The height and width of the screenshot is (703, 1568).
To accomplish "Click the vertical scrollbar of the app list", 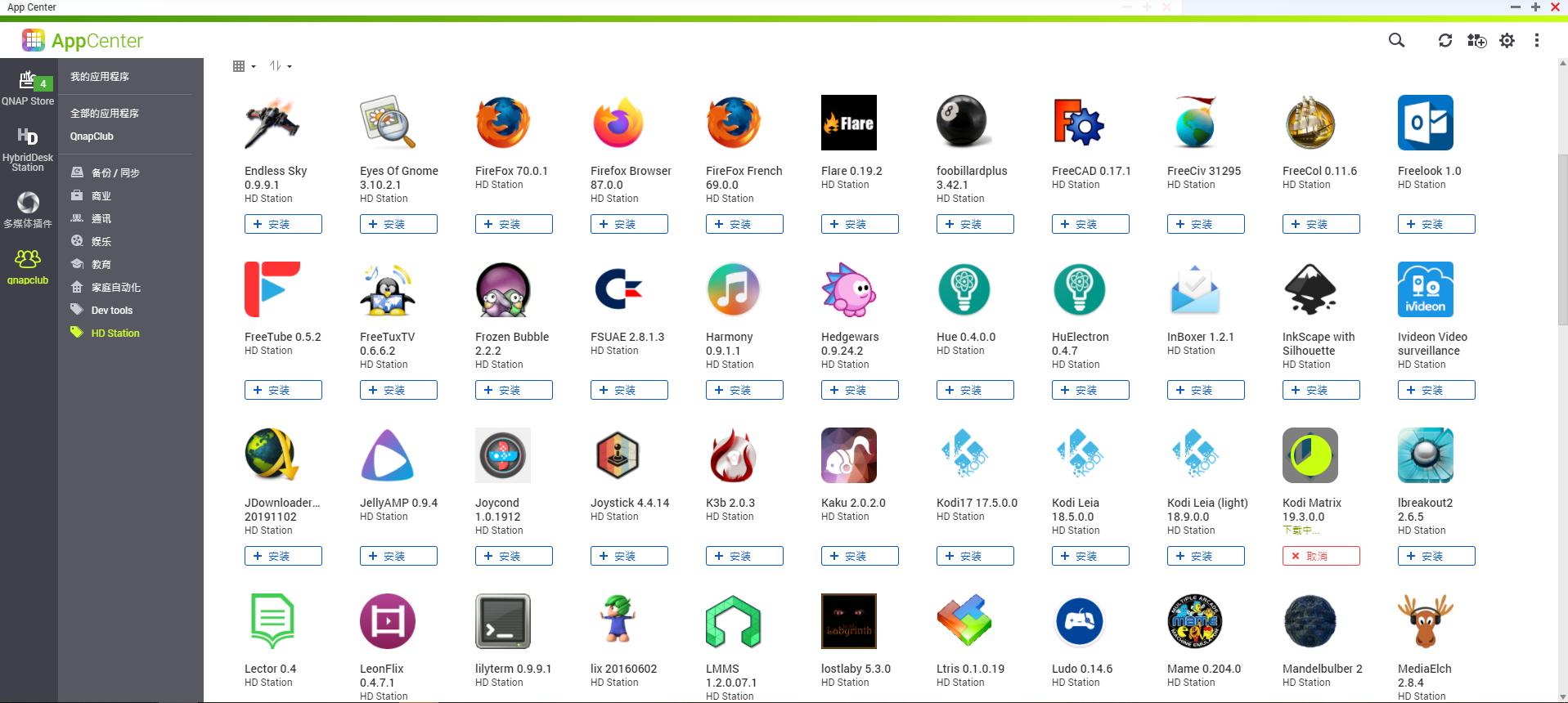I will 1562,239.
